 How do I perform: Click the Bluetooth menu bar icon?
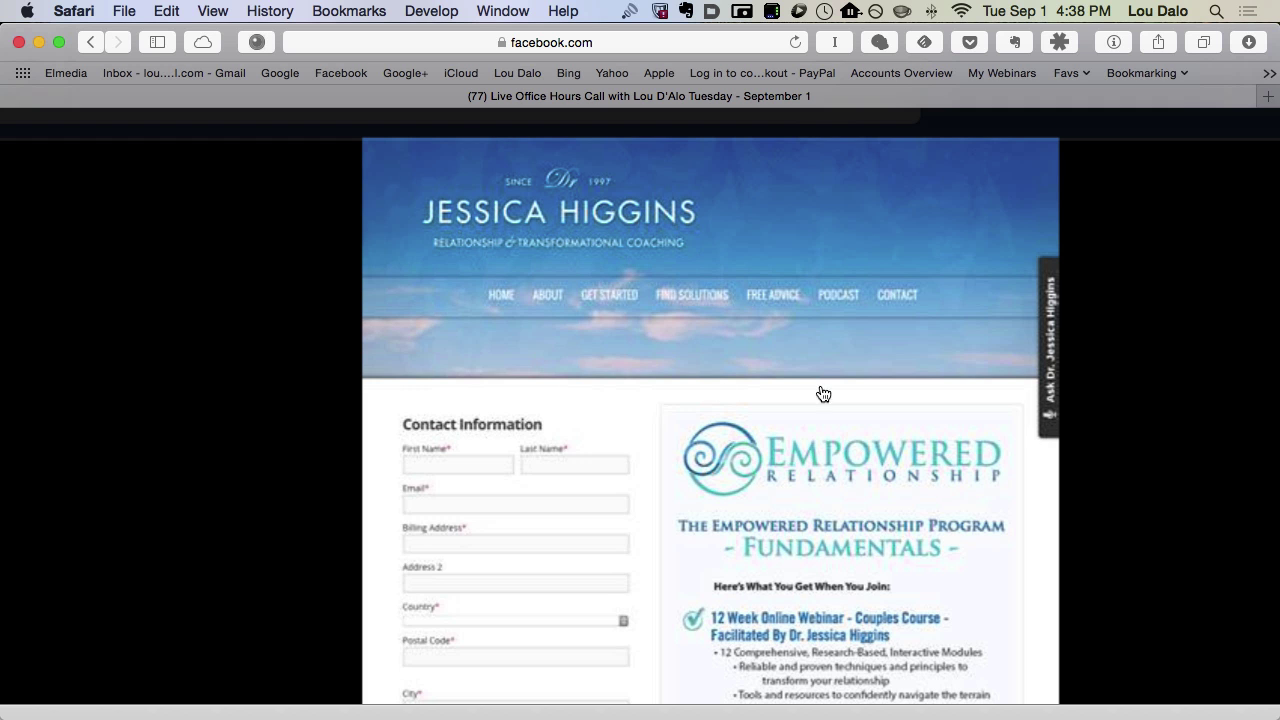(931, 11)
